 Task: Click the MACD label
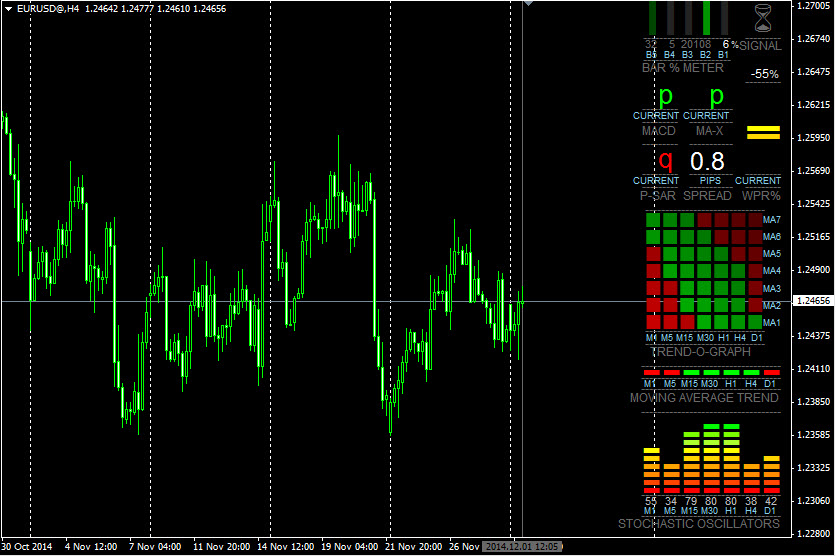tap(658, 131)
